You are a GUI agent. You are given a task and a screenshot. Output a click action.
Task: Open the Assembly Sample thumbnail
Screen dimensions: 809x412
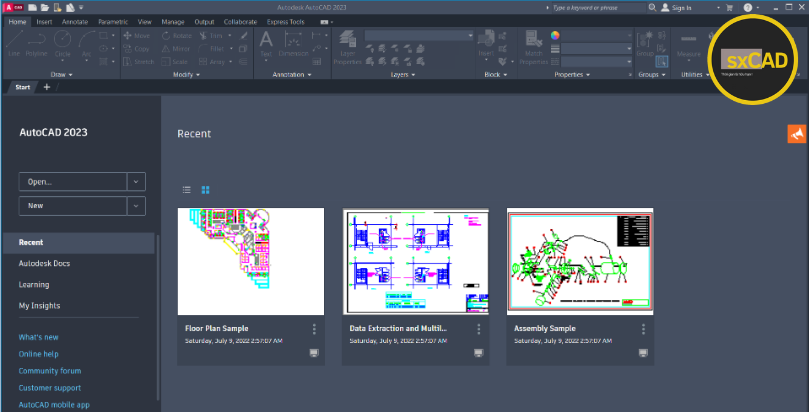[x=580, y=261]
